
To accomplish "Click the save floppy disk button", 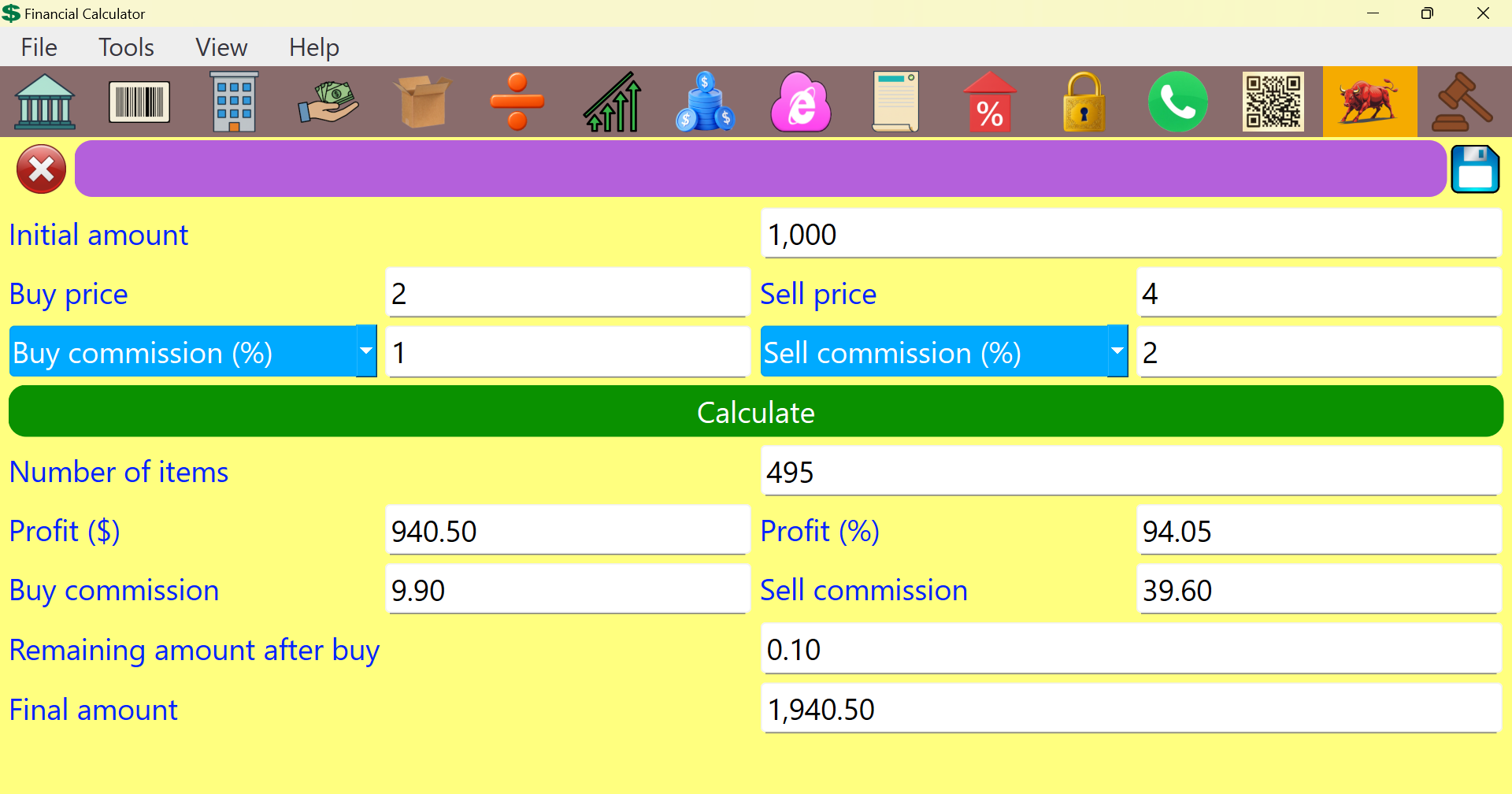I will [1476, 169].
